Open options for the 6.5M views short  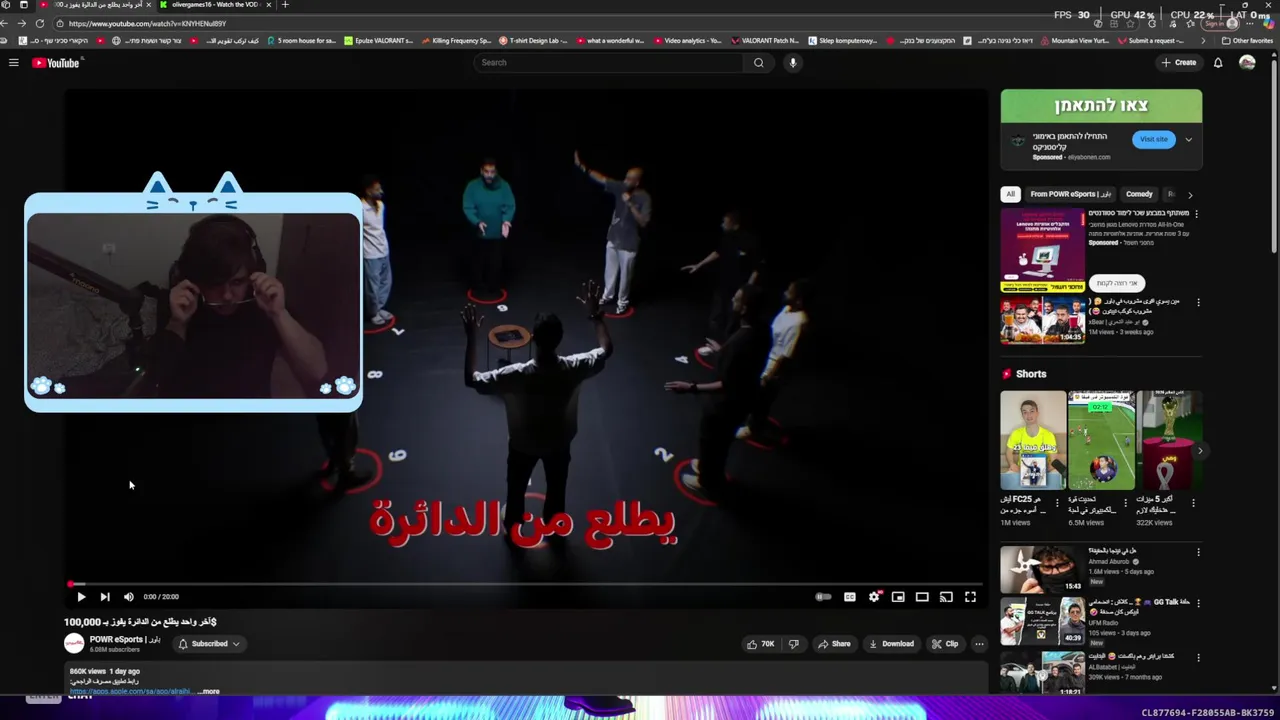pyautogui.click(x=1126, y=502)
